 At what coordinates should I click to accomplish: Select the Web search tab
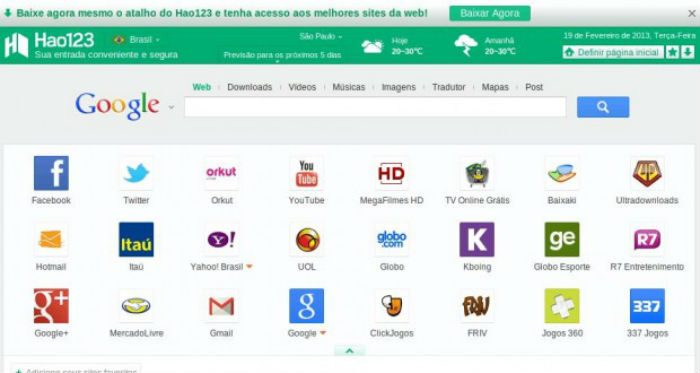(201, 87)
